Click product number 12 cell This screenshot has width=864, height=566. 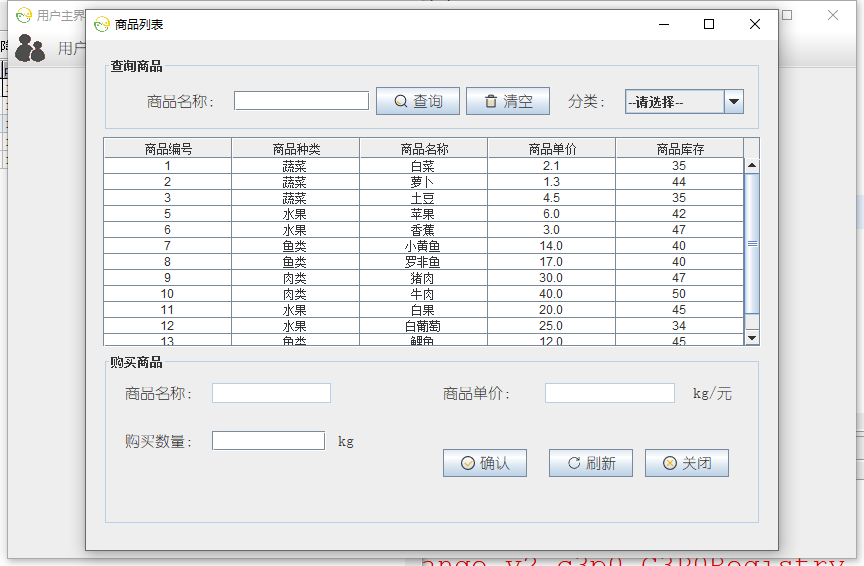(x=168, y=326)
